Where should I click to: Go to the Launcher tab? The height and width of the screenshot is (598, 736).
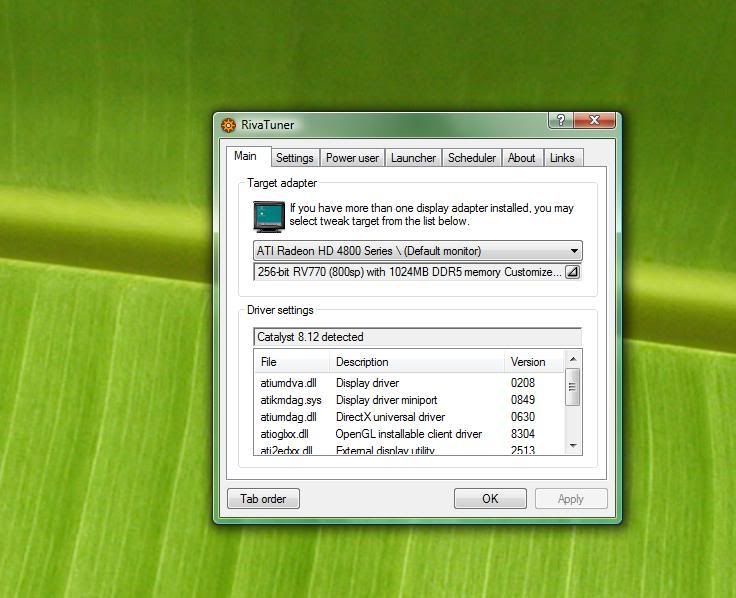[x=413, y=158]
